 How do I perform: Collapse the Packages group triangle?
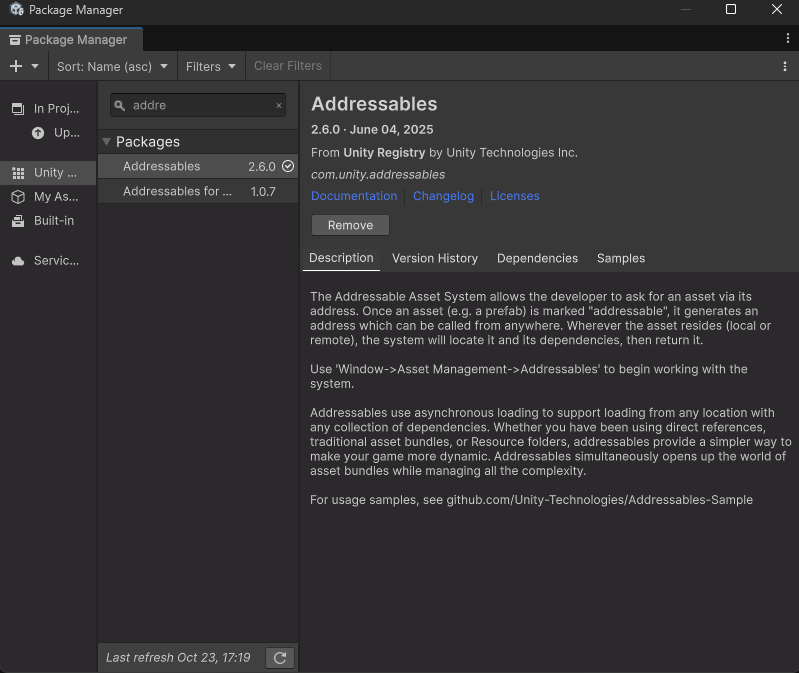pyautogui.click(x=106, y=142)
